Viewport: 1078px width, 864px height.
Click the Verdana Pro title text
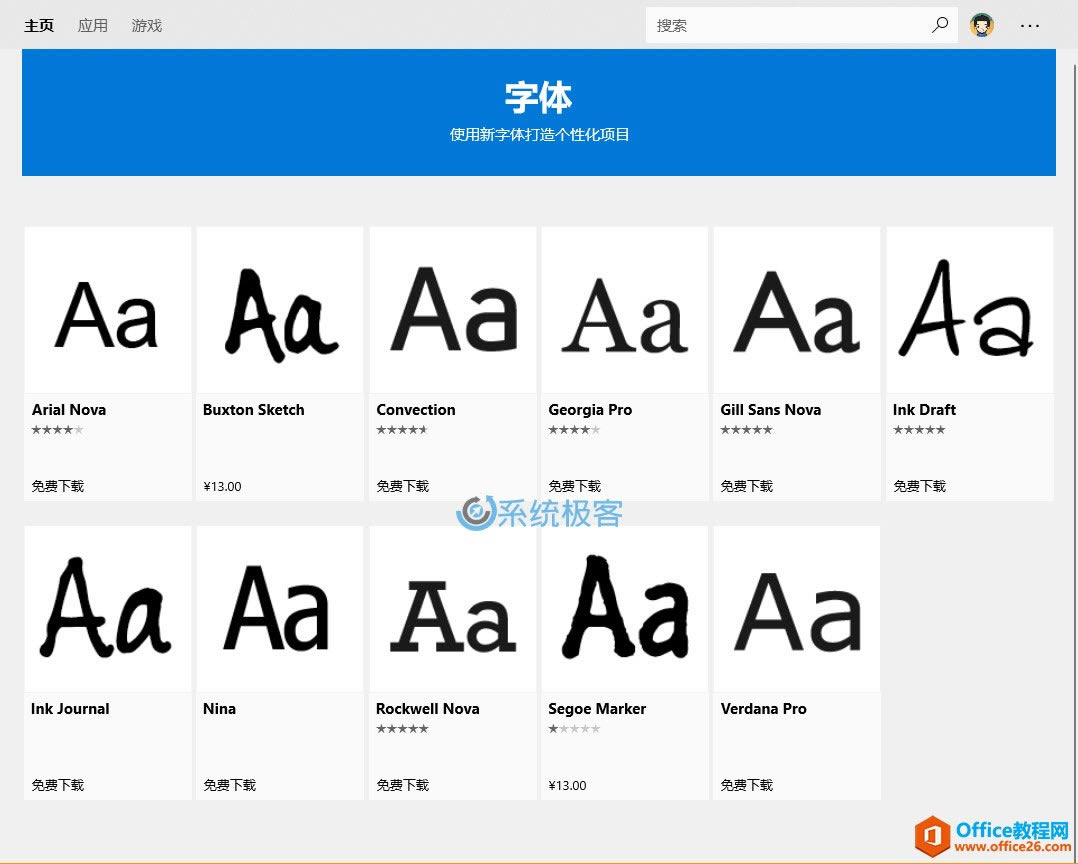[763, 709]
